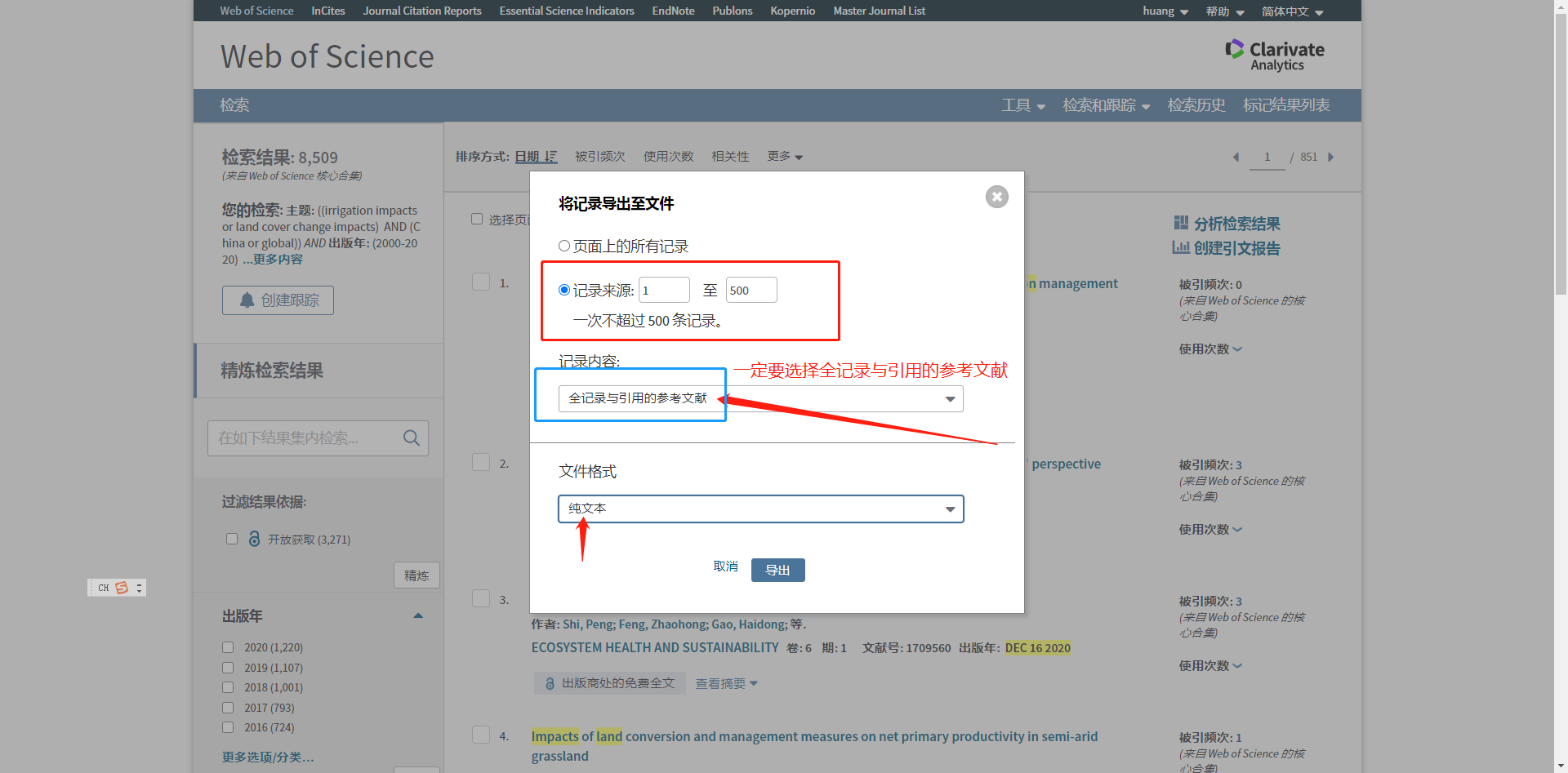Open the 帮助 help menu

(1225, 11)
